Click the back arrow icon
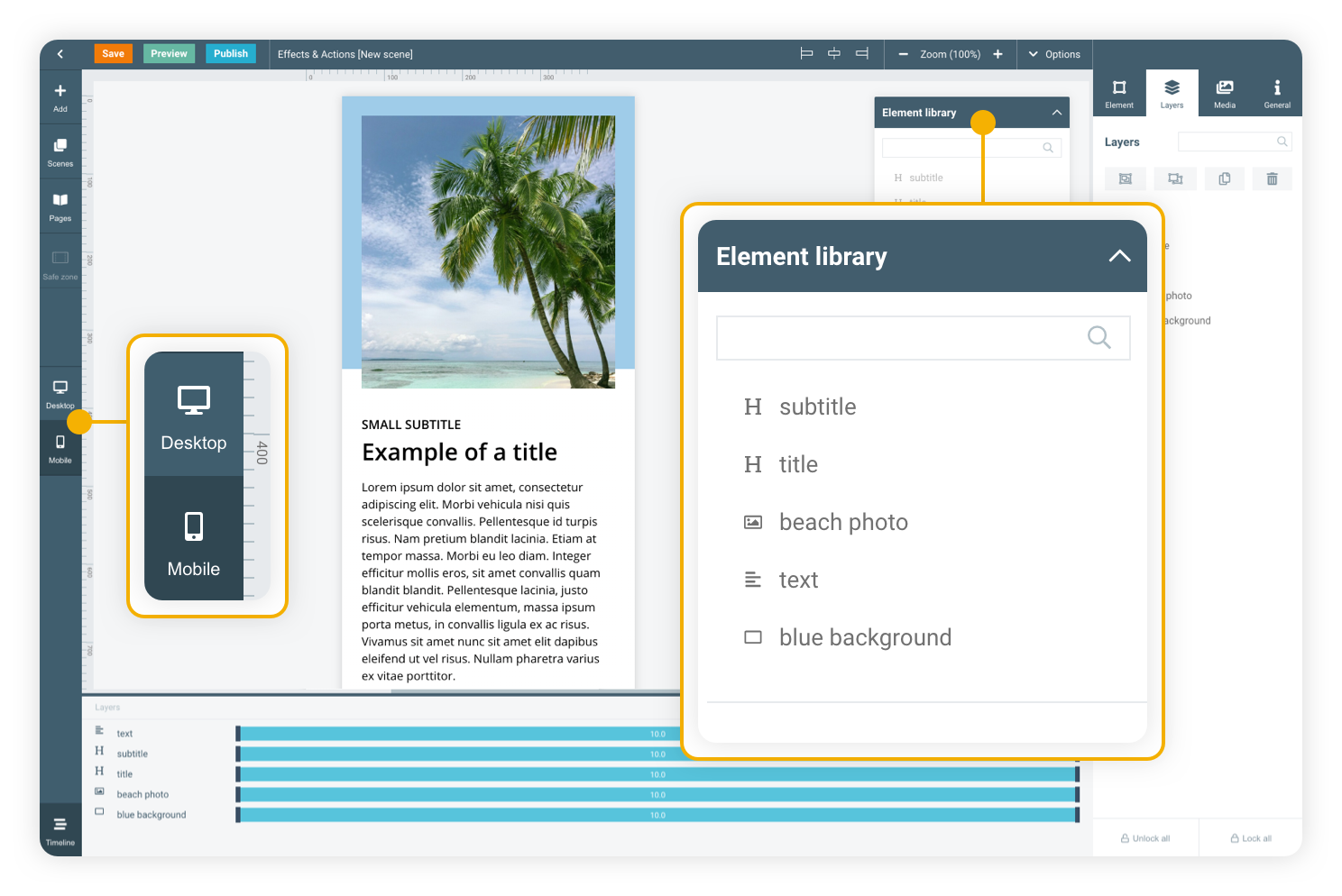 point(60,54)
